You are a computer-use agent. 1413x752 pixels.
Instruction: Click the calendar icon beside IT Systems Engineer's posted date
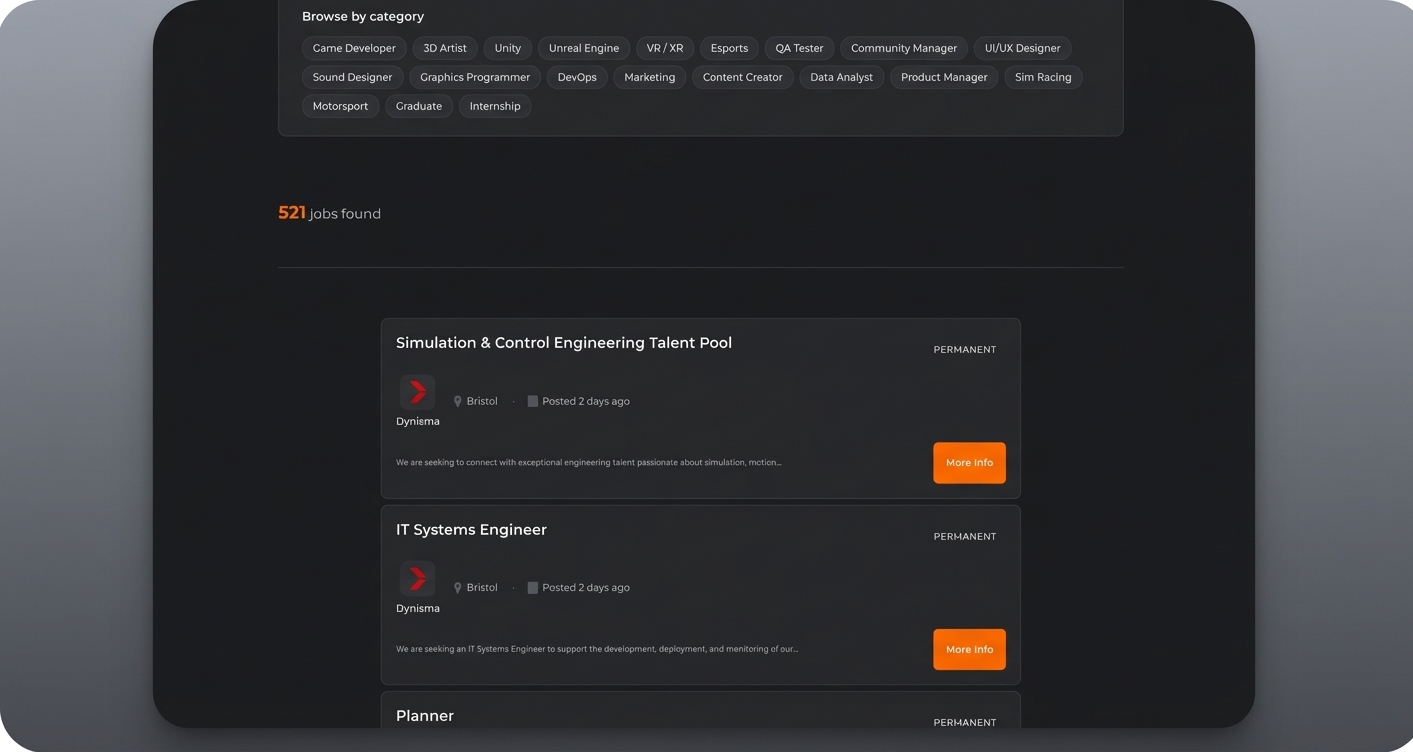pos(532,587)
